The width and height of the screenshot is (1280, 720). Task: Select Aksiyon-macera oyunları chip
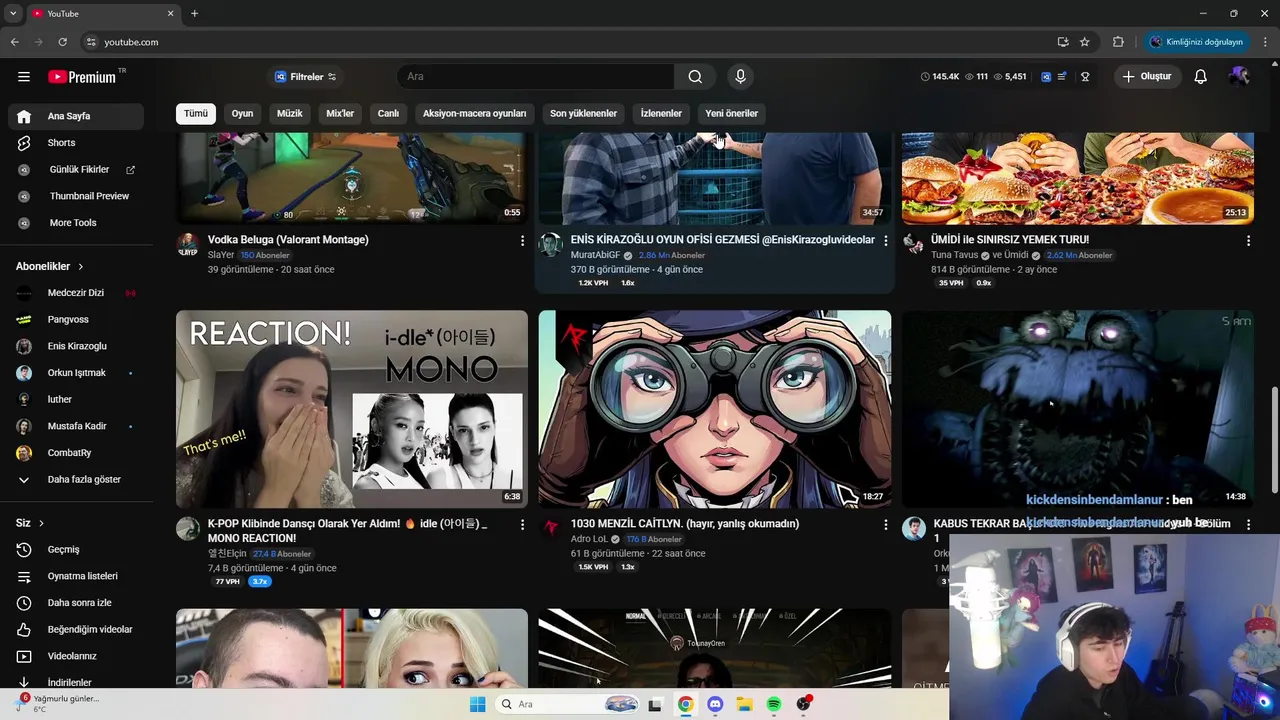pos(474,113)
